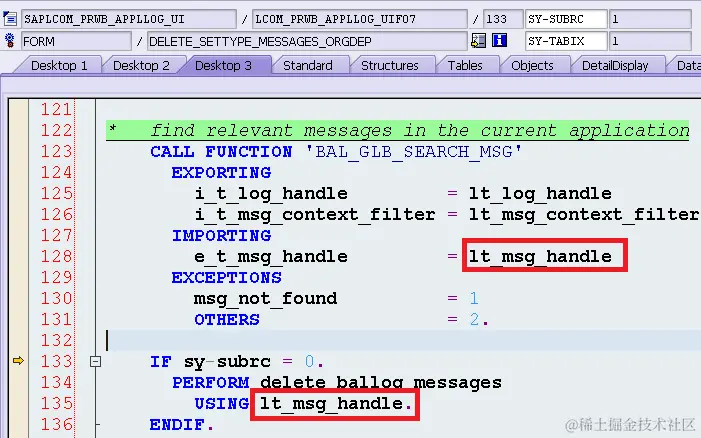Click the SY-SUBRC field
The height and width of the screenshot is (438, 701).
pos(566,19)
